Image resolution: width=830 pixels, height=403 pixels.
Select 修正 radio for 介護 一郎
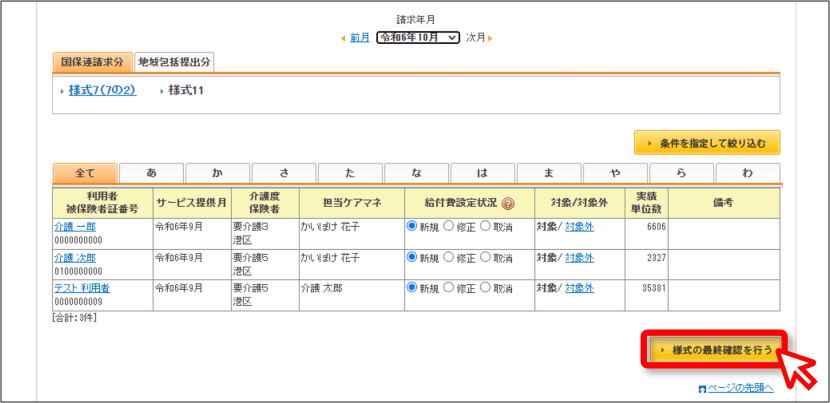448,226
